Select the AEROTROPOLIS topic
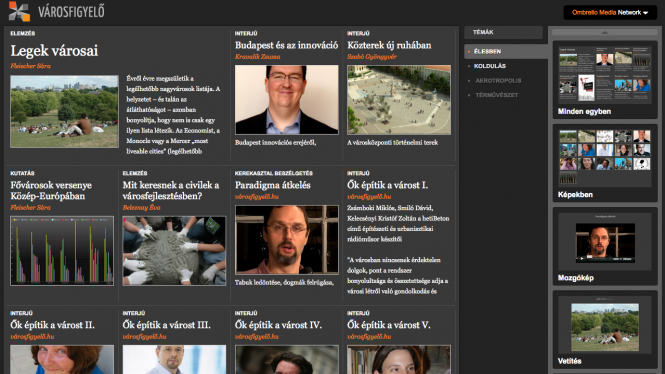Image resolution: width=665 pixels, height=374 pixels. click(x=498, y=81)
